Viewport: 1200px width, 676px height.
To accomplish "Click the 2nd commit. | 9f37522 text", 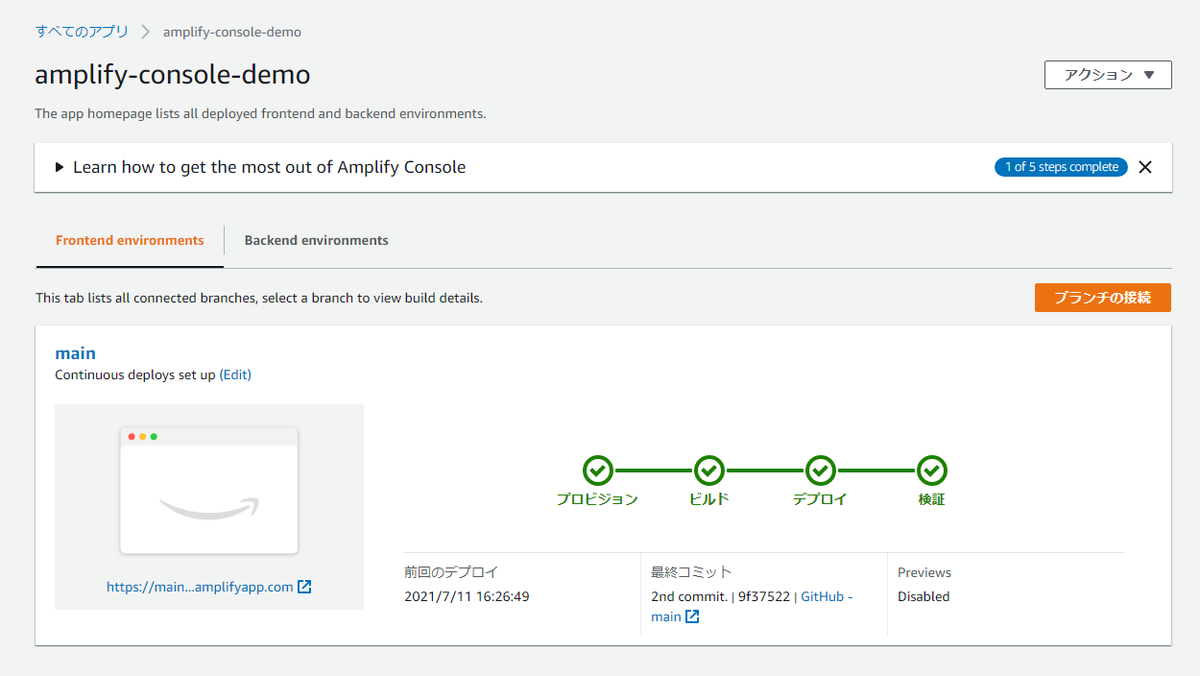I will point(722,596).
